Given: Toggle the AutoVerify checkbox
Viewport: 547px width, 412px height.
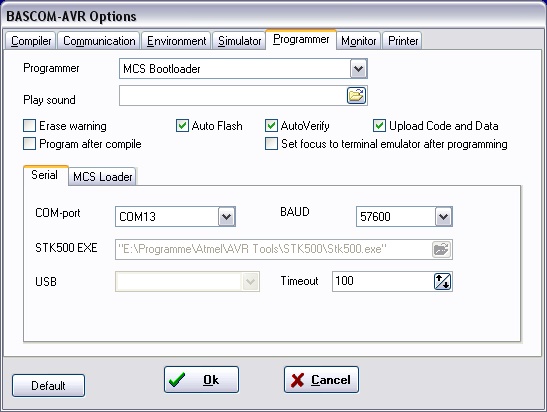Looking at the screenshot, I should tap(271, 126).
